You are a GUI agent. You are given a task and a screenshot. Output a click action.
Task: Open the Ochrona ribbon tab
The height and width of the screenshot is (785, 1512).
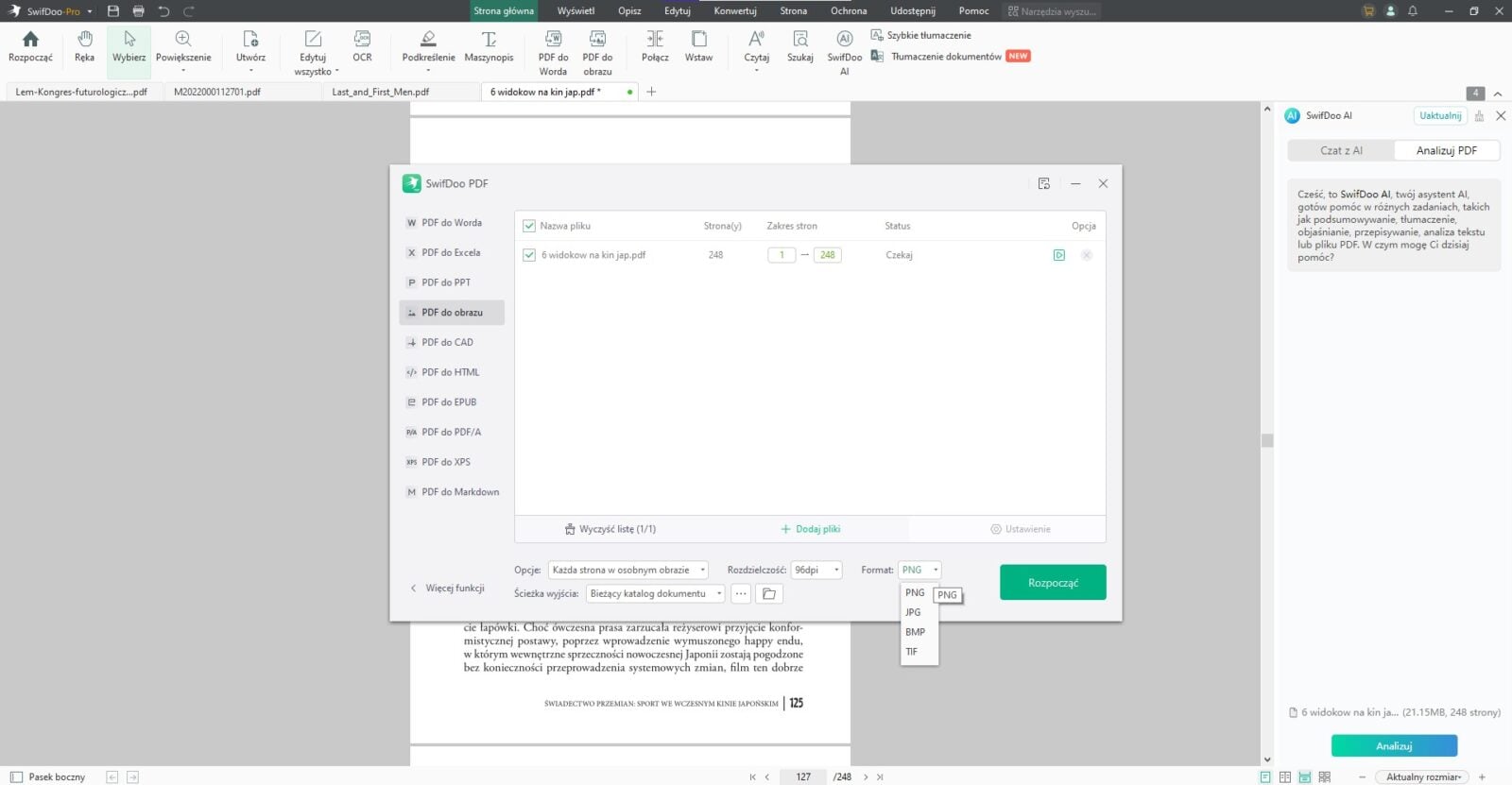click(x=849, y=11)
